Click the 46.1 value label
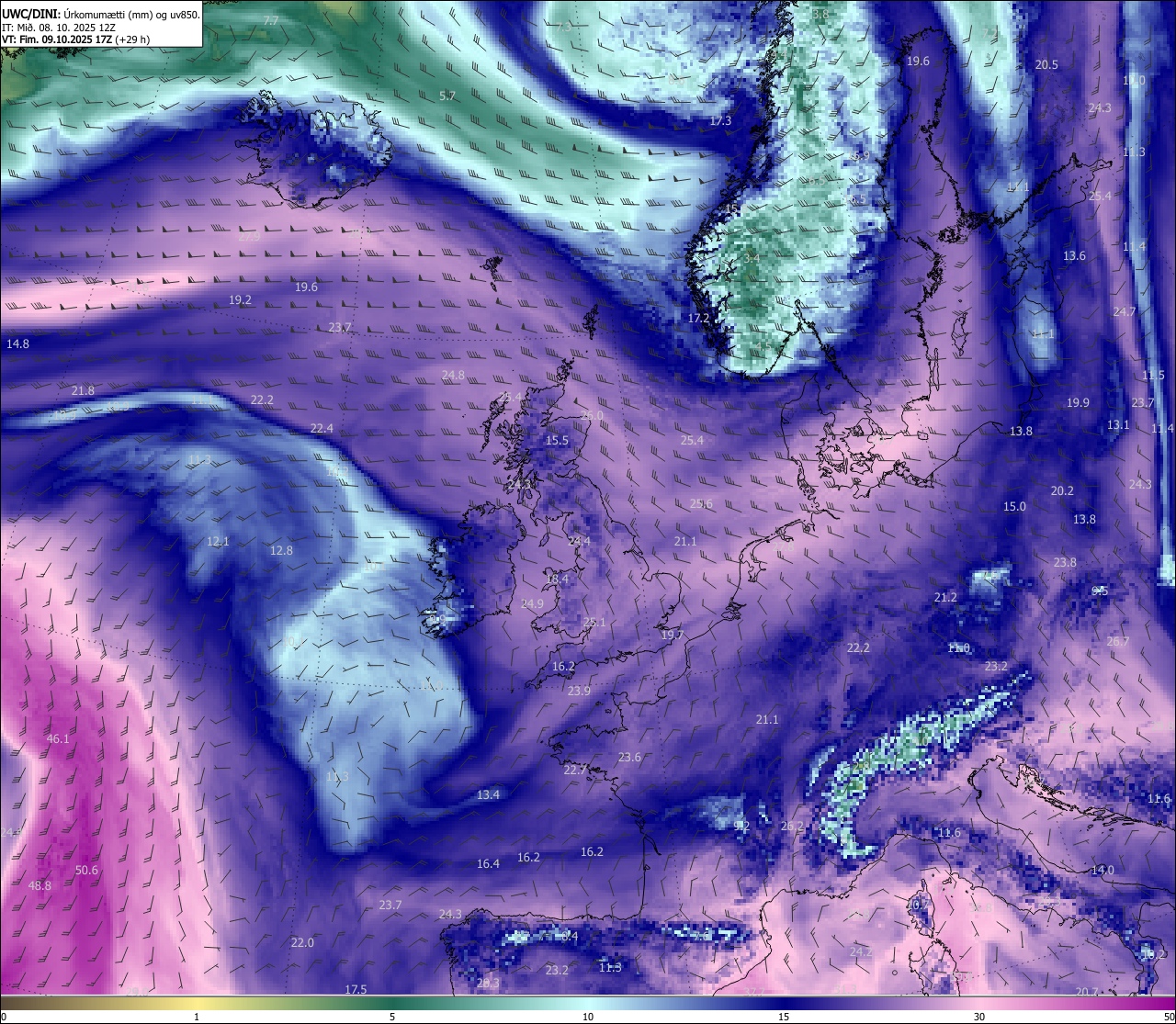The image size is (1176, 1024). coord(58,738)
